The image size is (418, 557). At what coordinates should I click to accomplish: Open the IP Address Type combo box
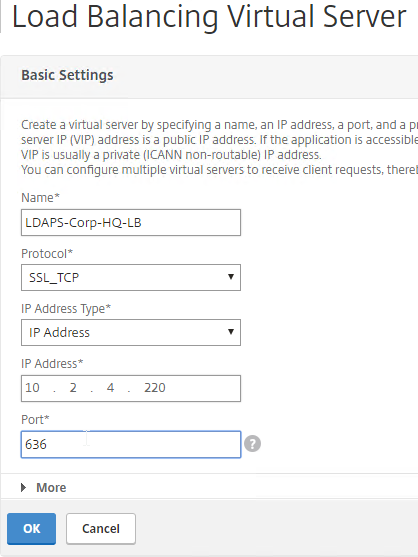click(131, 332)
